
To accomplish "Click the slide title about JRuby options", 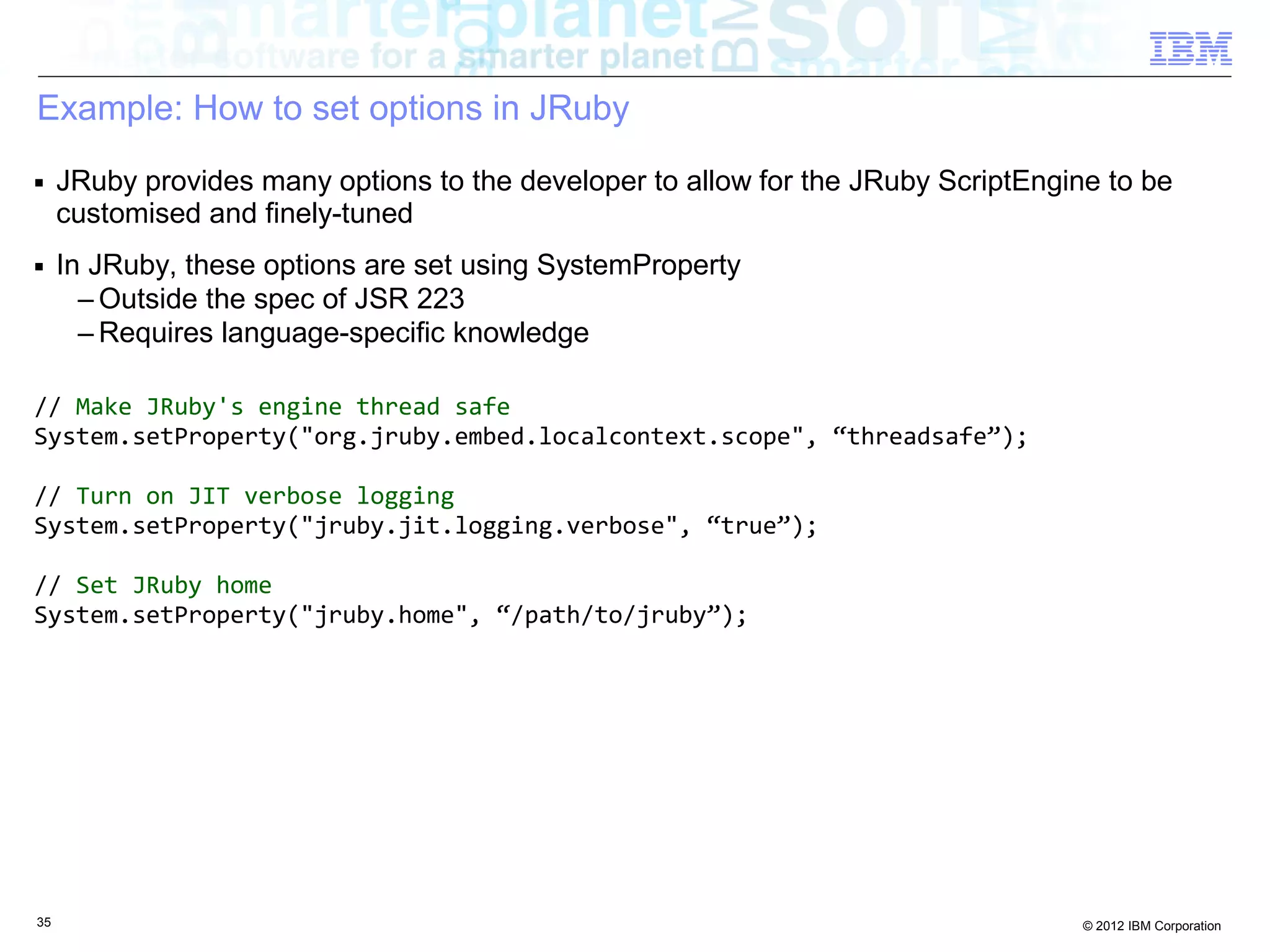I will [333, 109].
